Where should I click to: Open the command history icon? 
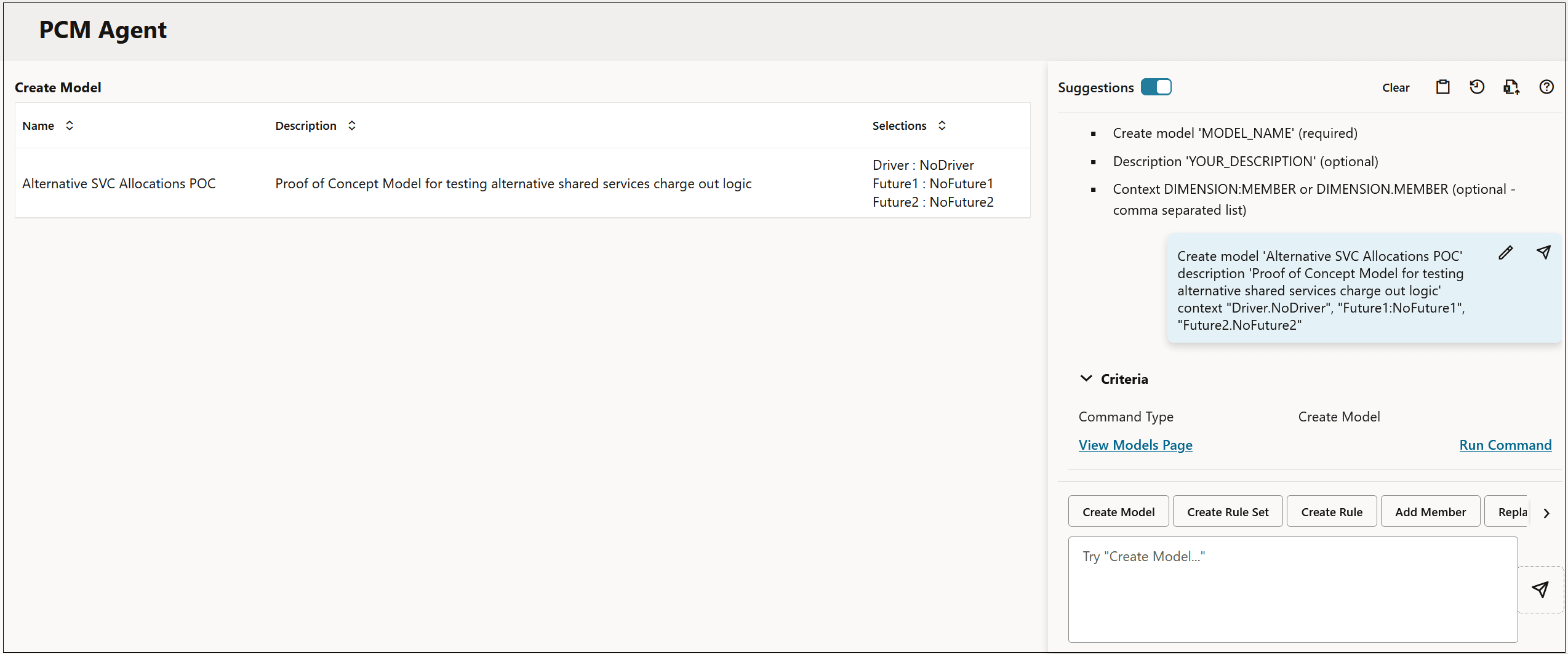point(1478,87)
